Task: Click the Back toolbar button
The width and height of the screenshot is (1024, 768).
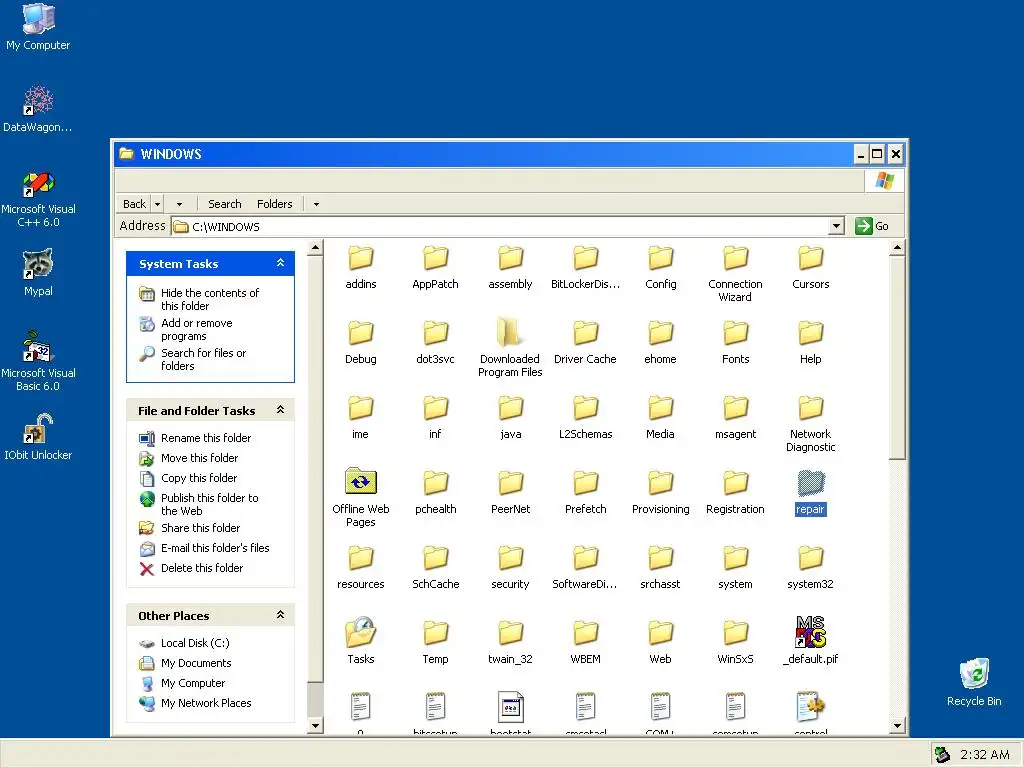Action: click(135, 204)
